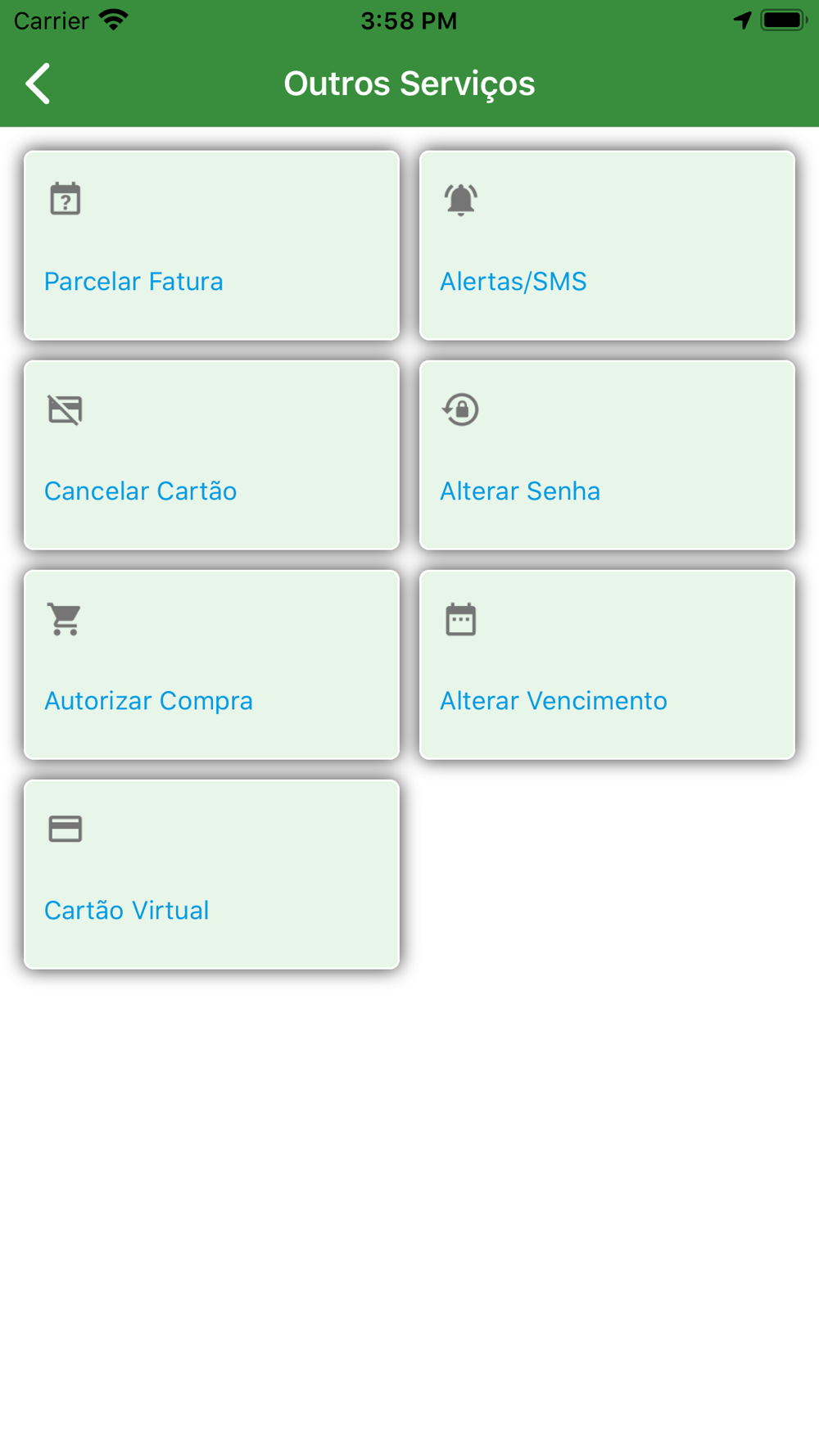Screen dimensions: 819x1456
Task: Tap the calendar icon for Alterar Vencimento
Action: (x=461, y=619)
